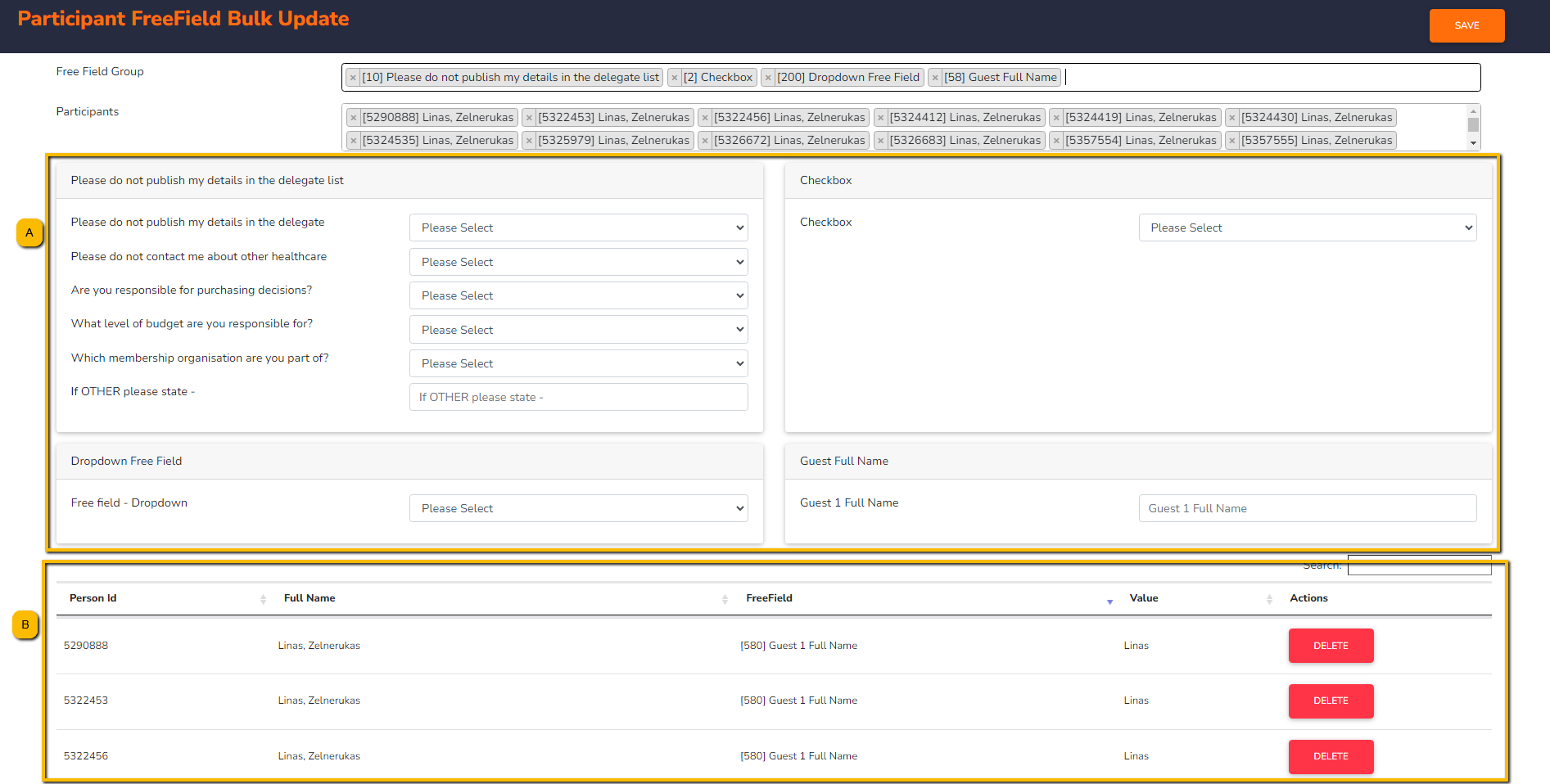1550x784 pixels.
Task: Remove the '[2] Checkbox' free field group tag
Action: tap(675, 78)
